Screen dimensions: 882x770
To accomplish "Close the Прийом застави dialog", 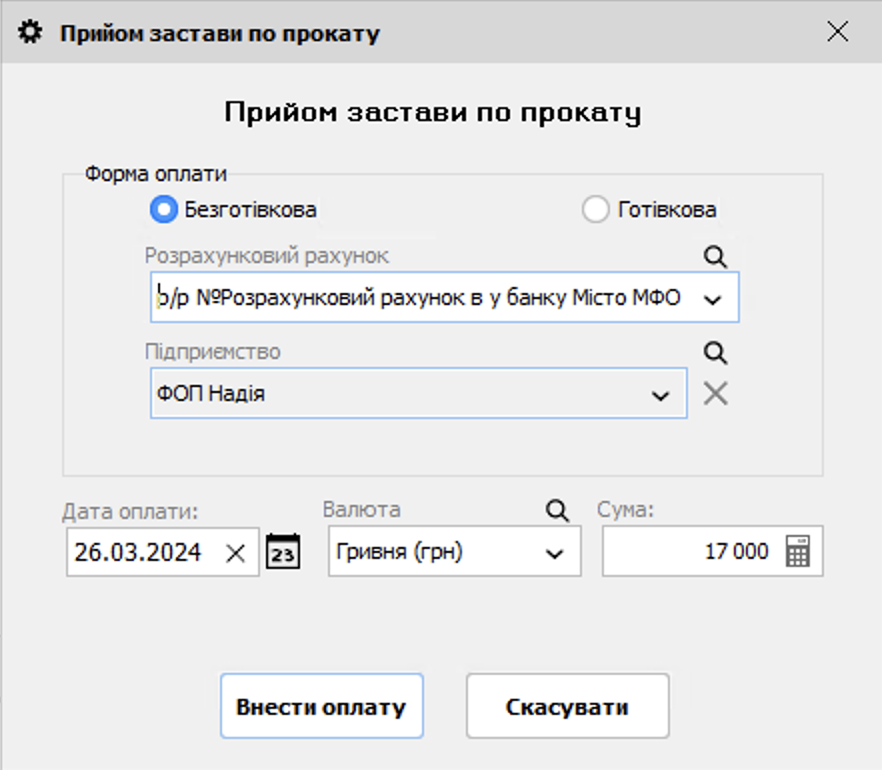I will click(837, 31).
